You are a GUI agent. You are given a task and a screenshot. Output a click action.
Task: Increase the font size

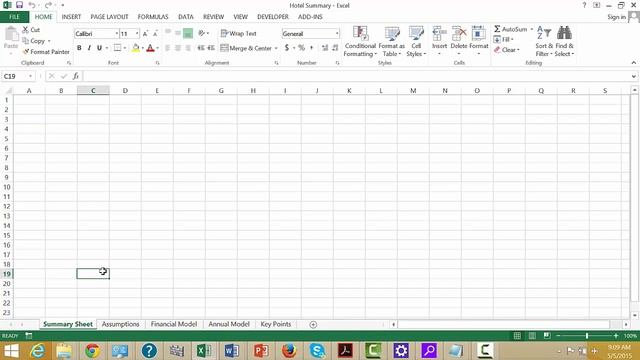pos(145,34)
